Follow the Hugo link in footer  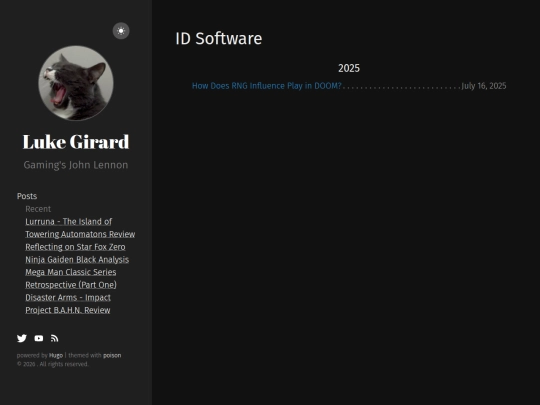(x=56, y=355)
